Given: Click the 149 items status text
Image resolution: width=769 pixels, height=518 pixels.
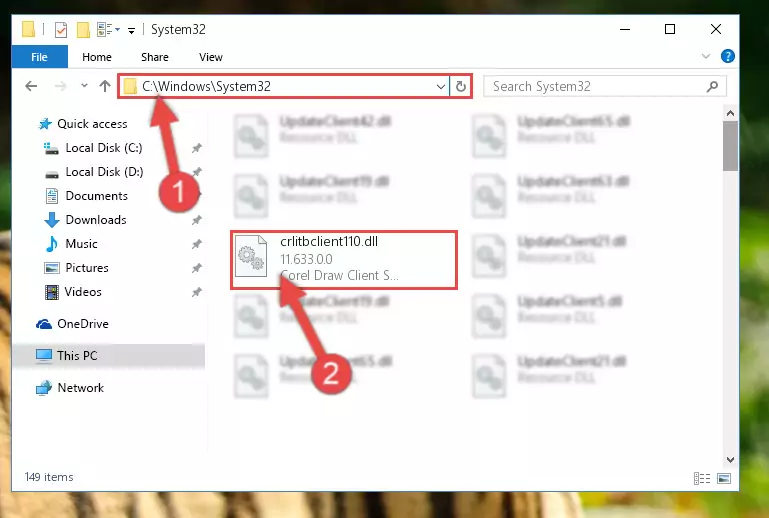Looking at the screenshot, I should pyautogui.click(x=49, y=477).
